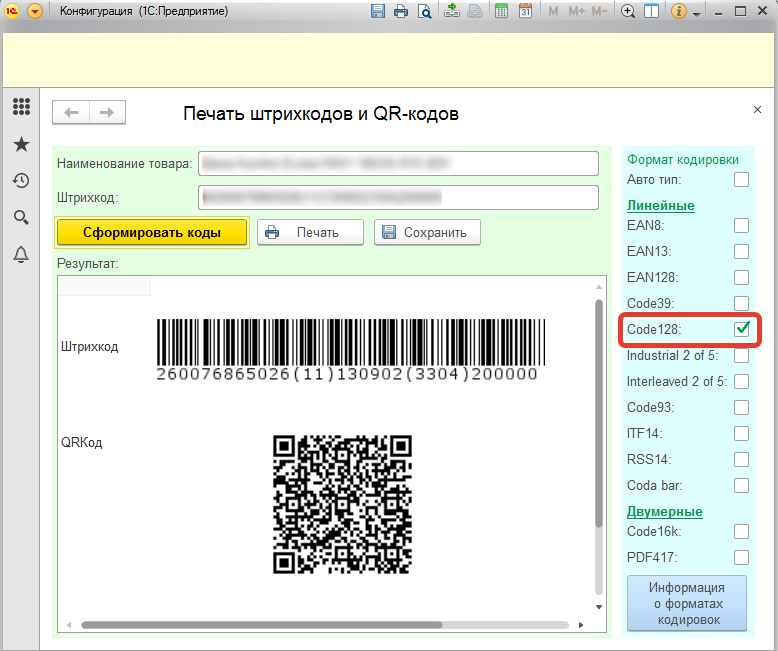Open Print Preview magnifier icon
778x651 pixels.
(425, 11)
